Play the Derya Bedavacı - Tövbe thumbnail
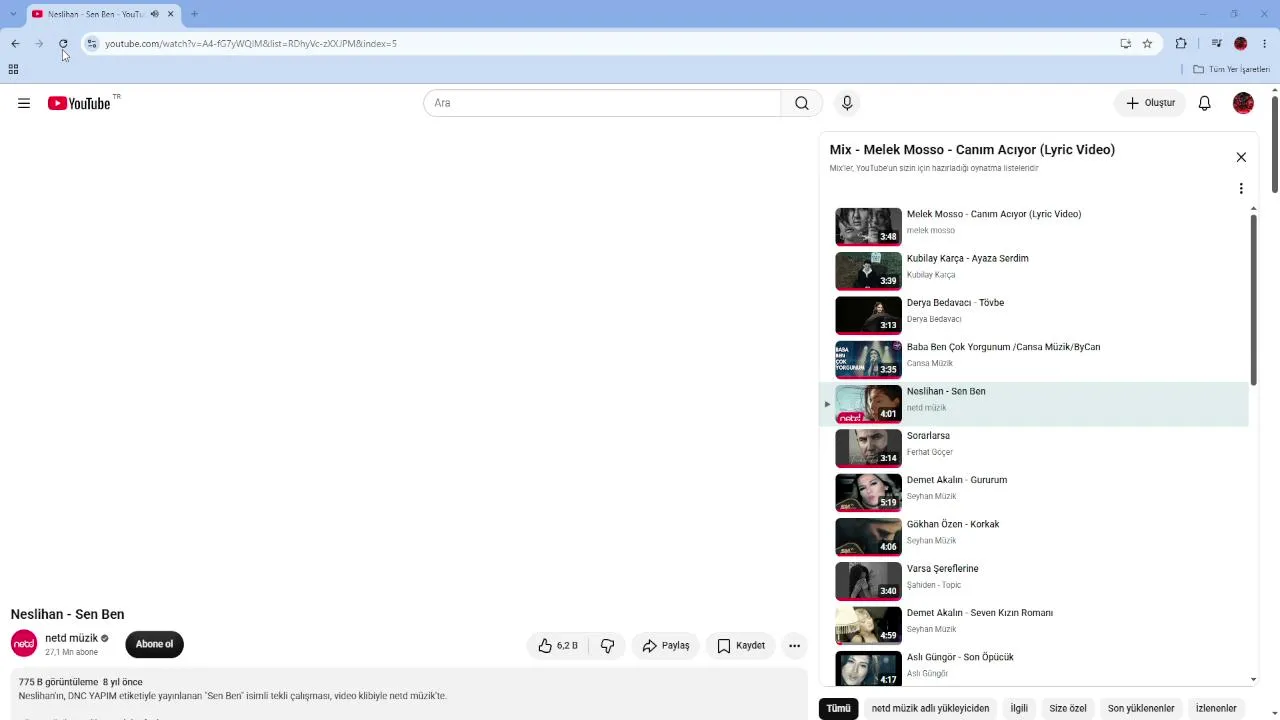 pyautogui.click(x=868, y=315)
